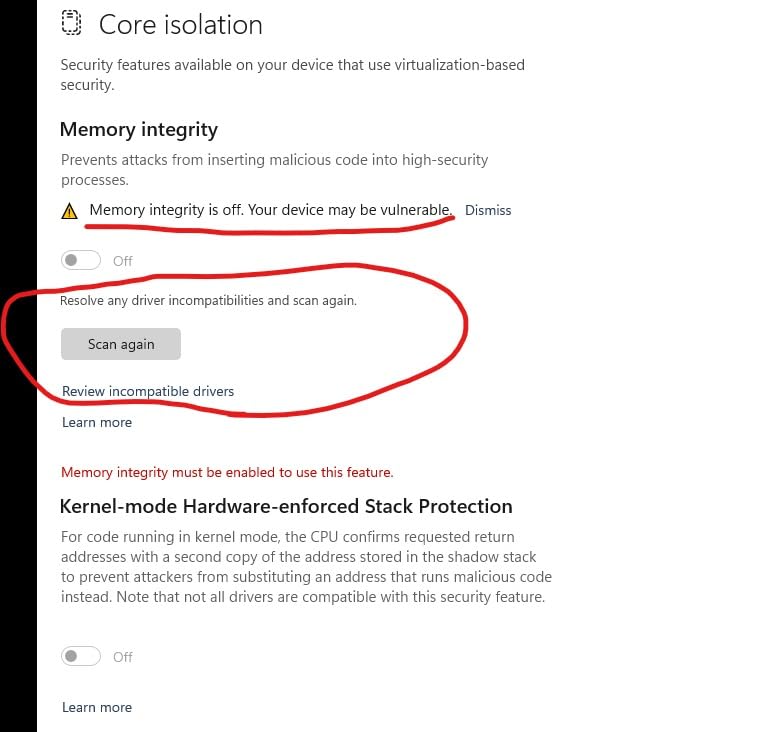Open Review incompatible drivers link

[148, 391]
